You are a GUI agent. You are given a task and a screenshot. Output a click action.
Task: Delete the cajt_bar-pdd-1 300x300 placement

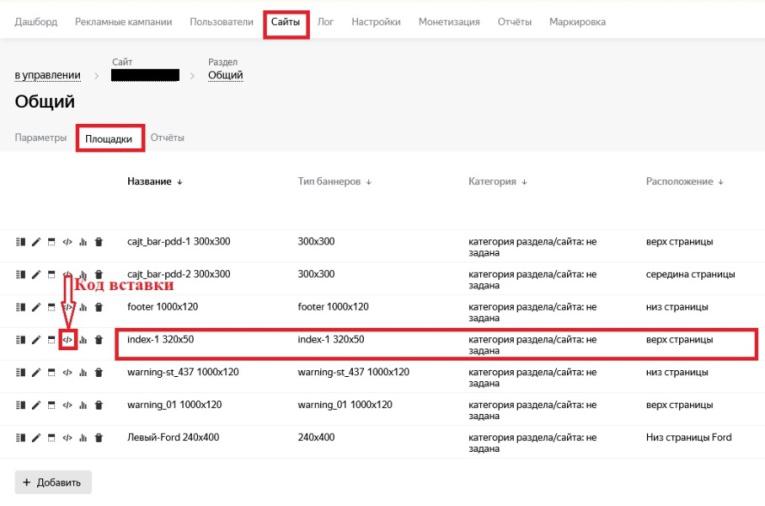[x=99, y=242]
